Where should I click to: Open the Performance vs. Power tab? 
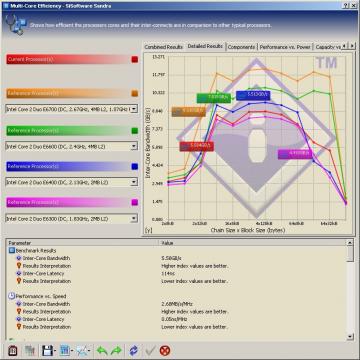(285, 47)
